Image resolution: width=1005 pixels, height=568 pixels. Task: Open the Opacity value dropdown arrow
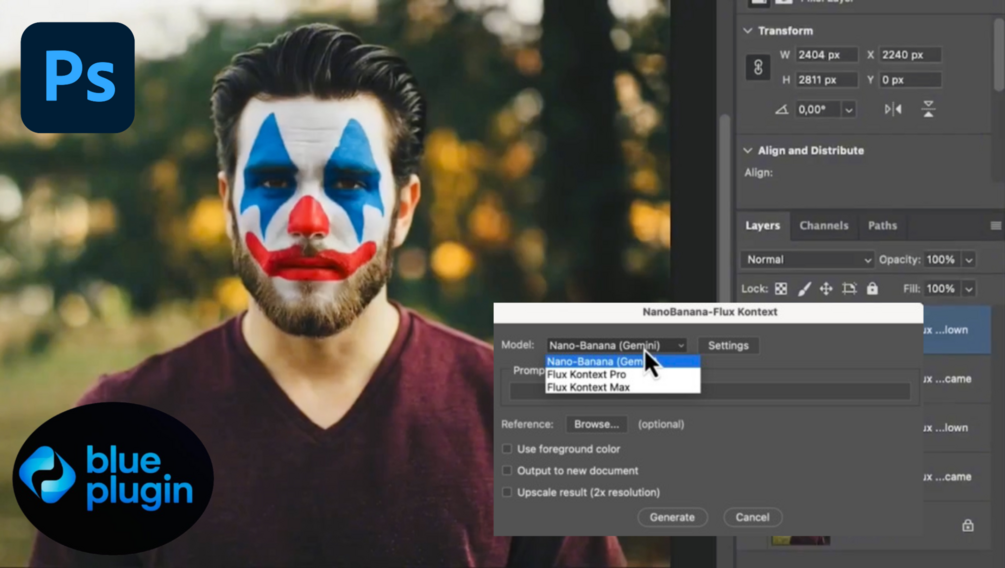point(969,260)
